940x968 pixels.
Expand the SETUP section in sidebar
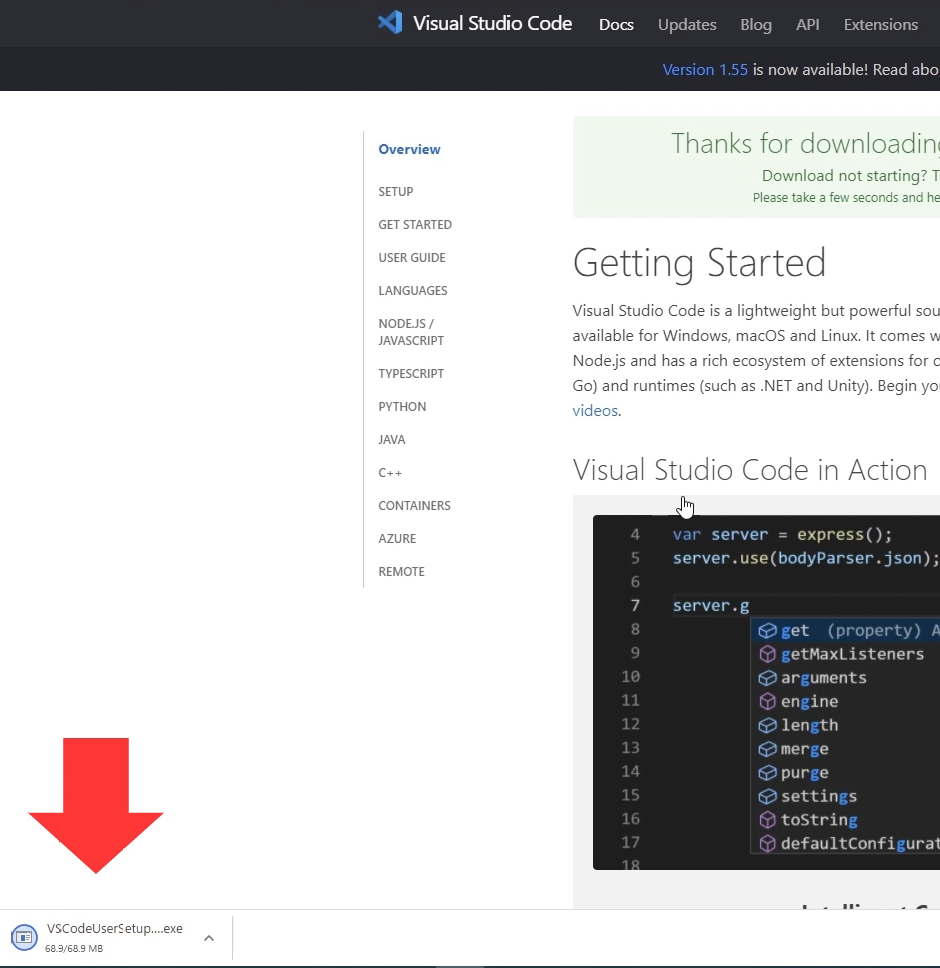(x=396, y=191)
